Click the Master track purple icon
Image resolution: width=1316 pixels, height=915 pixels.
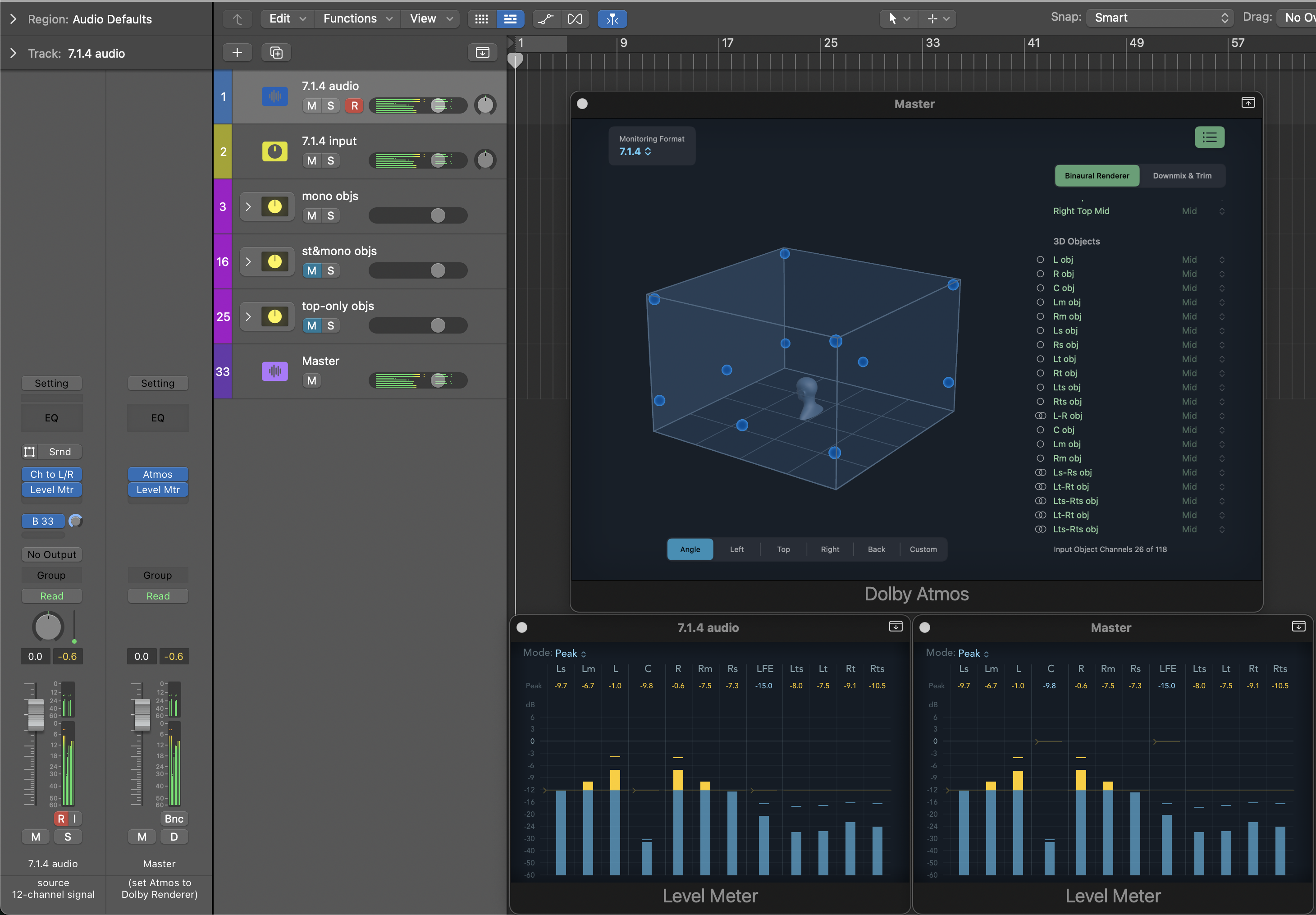coord(275,371)
